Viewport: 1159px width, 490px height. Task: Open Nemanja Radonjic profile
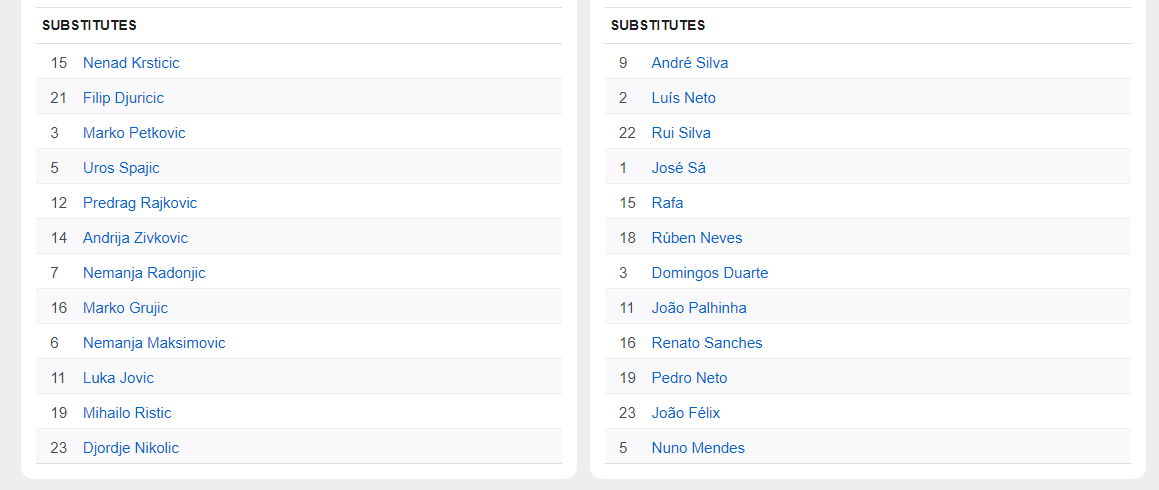tap(144, 273)
